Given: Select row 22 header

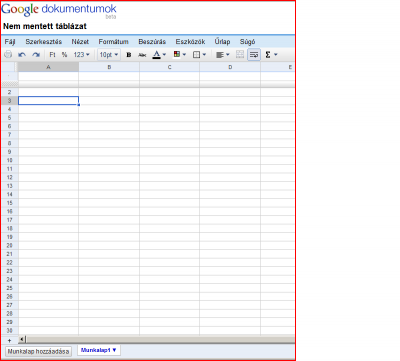Looking at the screenshot, I should [10, 262].
